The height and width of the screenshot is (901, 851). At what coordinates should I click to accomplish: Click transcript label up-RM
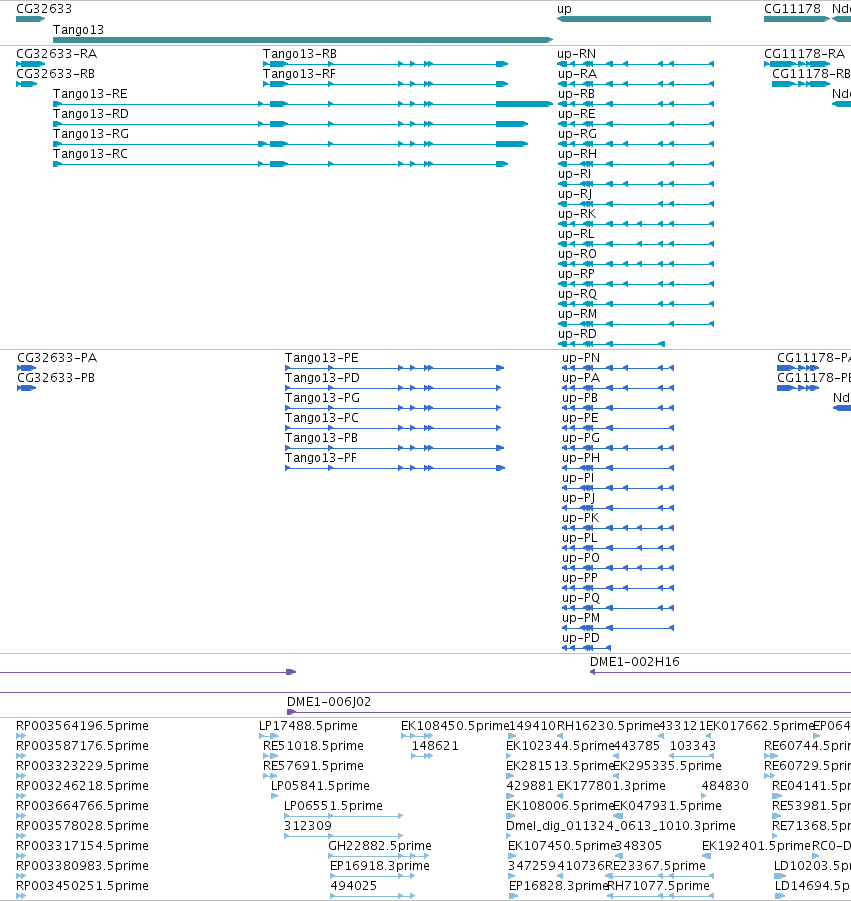click(x=577, y=314)
